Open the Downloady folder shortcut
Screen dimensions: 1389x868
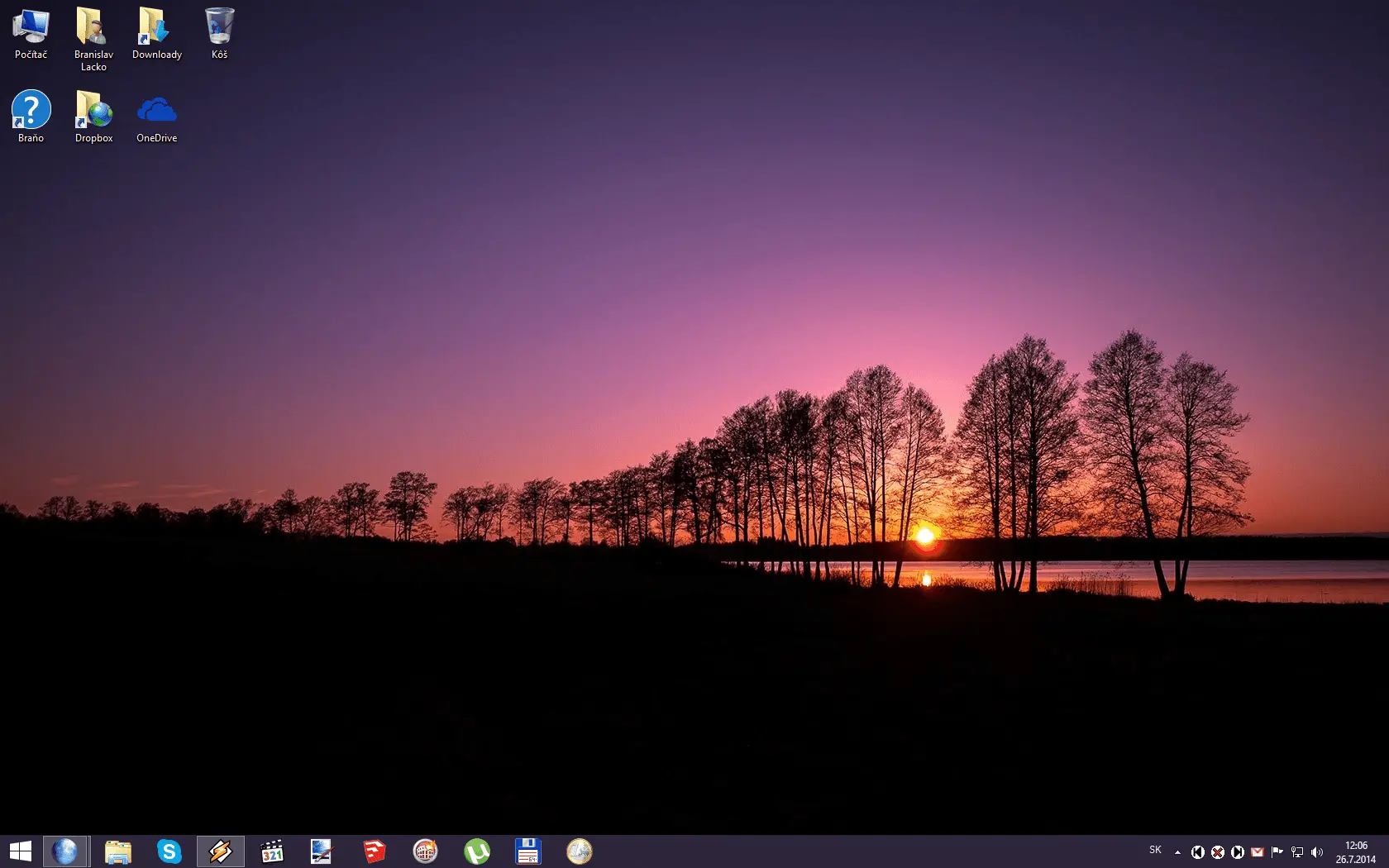tap(156, 34)
